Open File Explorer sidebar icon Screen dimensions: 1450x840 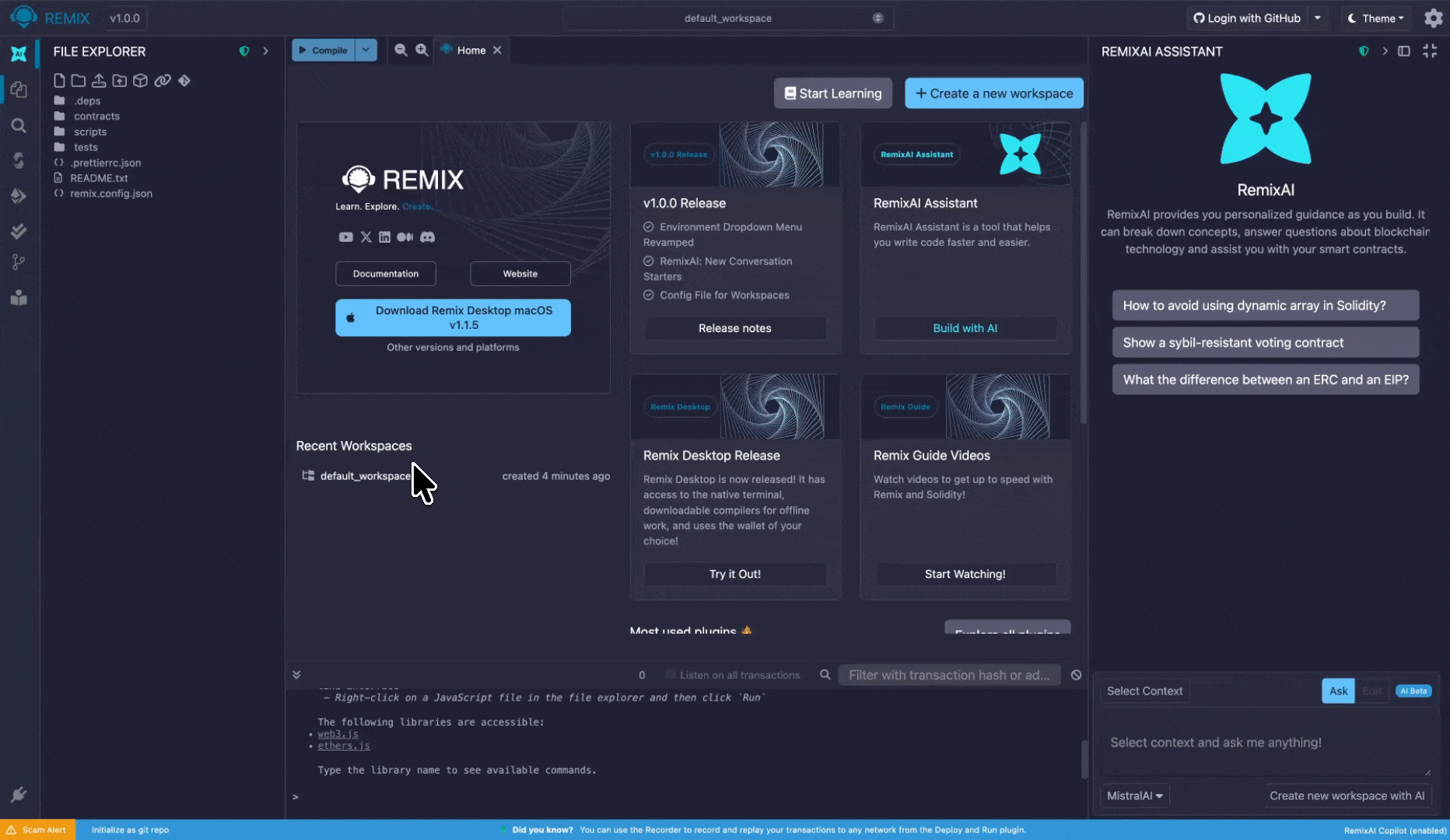tap(19, 89)
